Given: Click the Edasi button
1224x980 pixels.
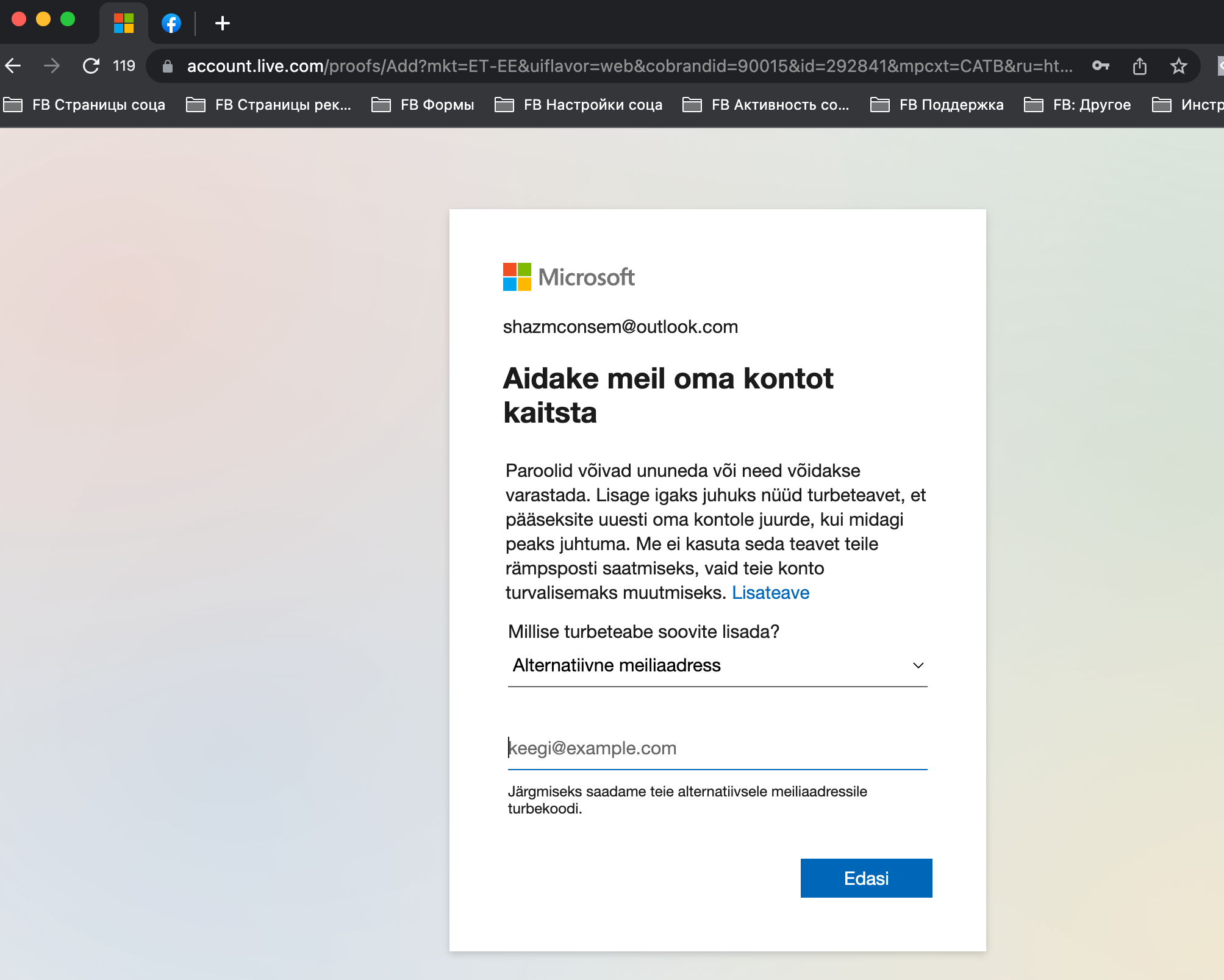Looking at the screenshot, I should [x=866, y=878].
